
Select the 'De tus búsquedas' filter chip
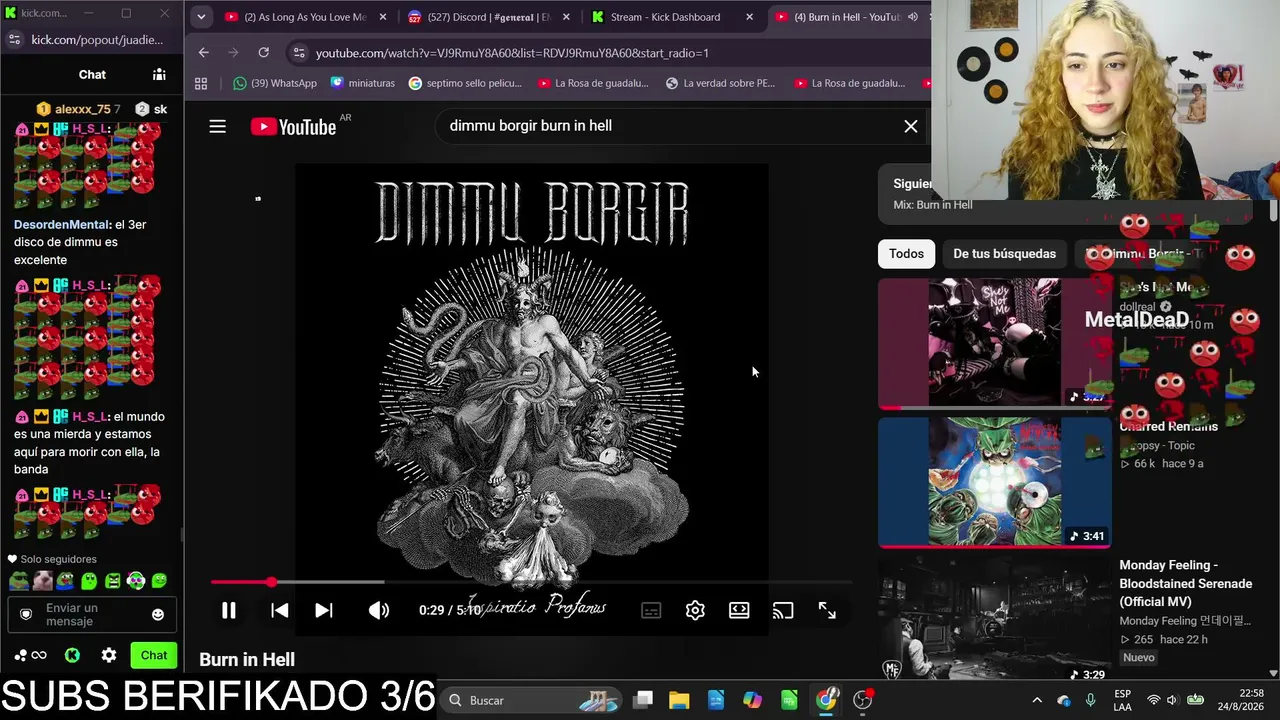[1004, 254]
